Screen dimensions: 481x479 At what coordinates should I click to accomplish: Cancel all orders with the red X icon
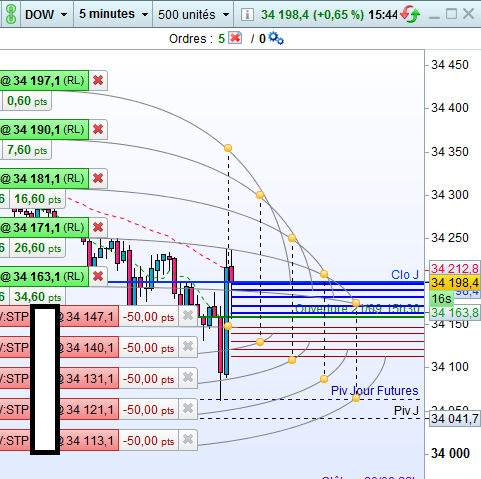(x=235, y=38)
